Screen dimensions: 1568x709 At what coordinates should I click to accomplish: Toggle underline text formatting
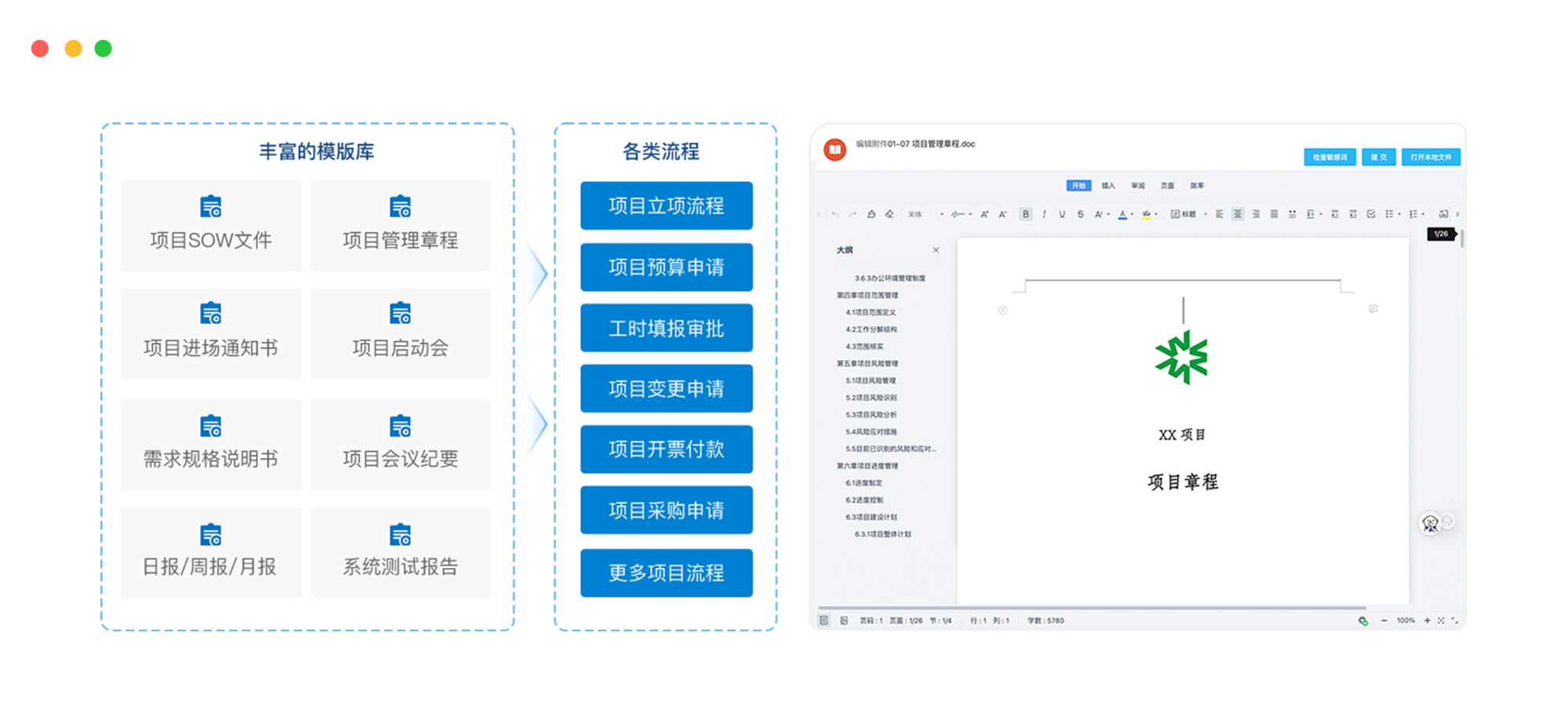point(1062,214)
